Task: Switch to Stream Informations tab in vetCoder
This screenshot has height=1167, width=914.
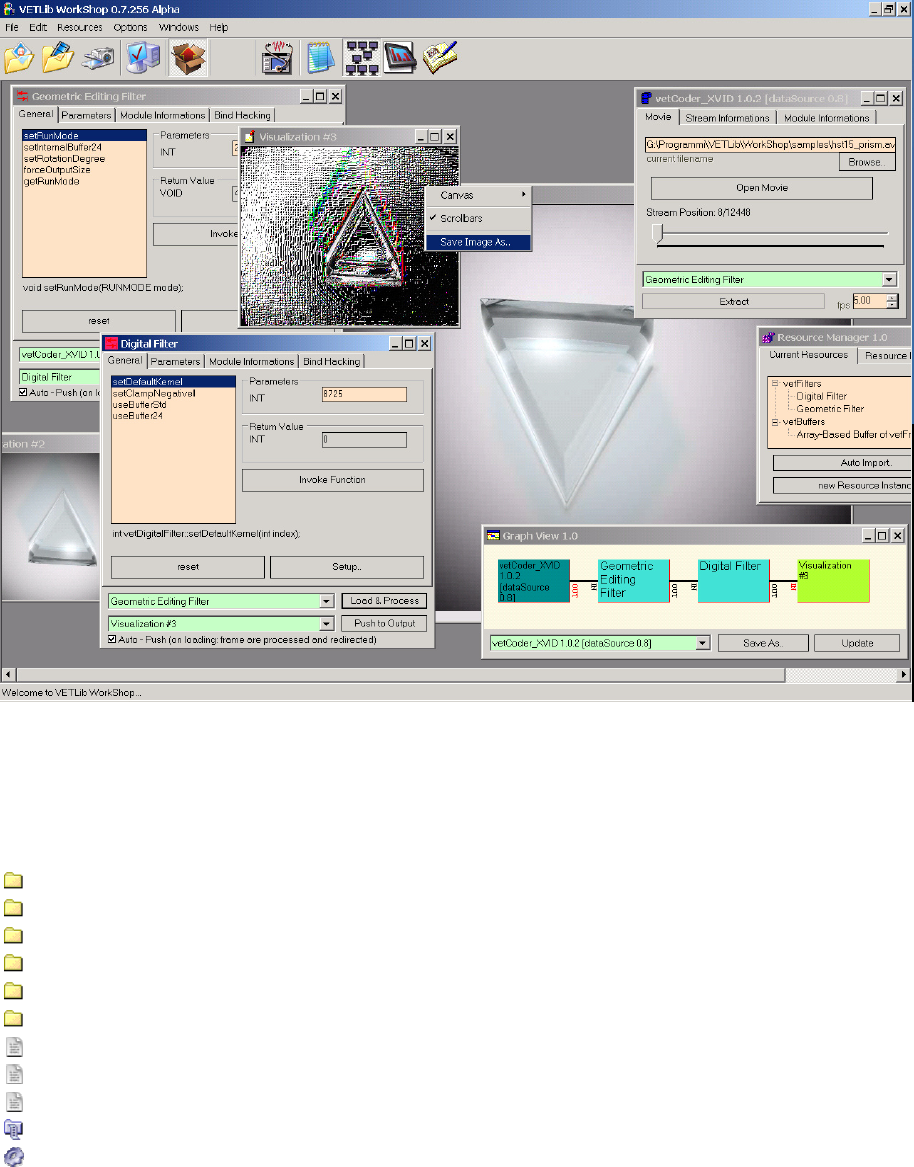Action: coord(727,118)
